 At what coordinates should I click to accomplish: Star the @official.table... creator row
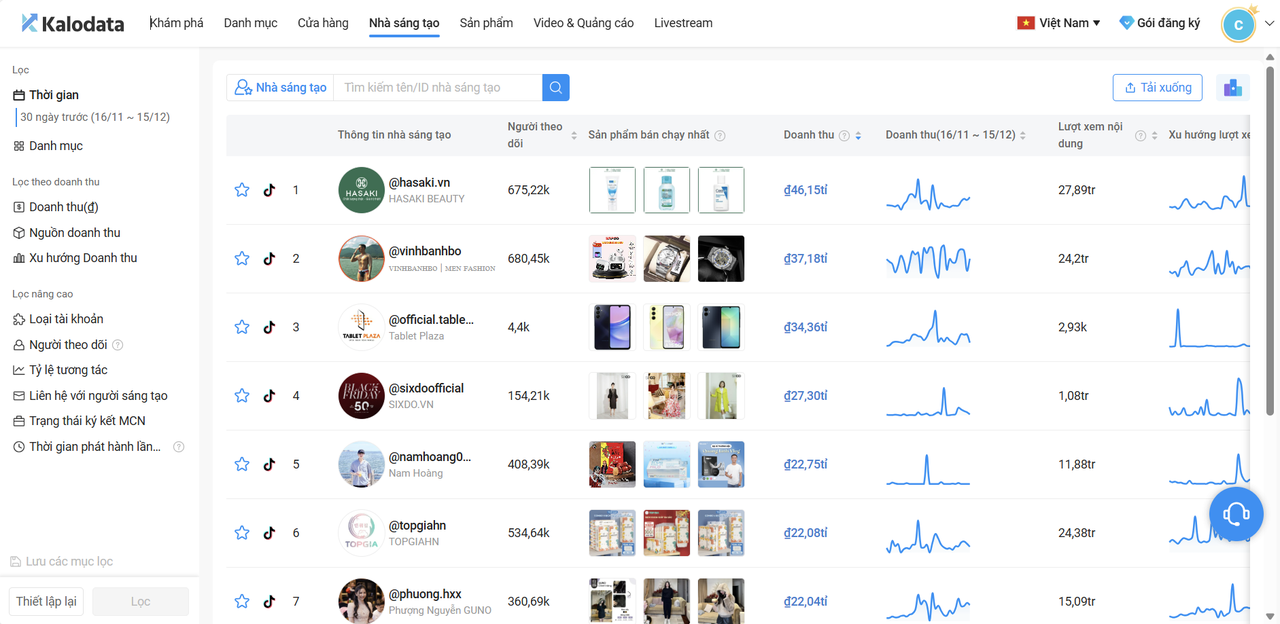[242, 327]
